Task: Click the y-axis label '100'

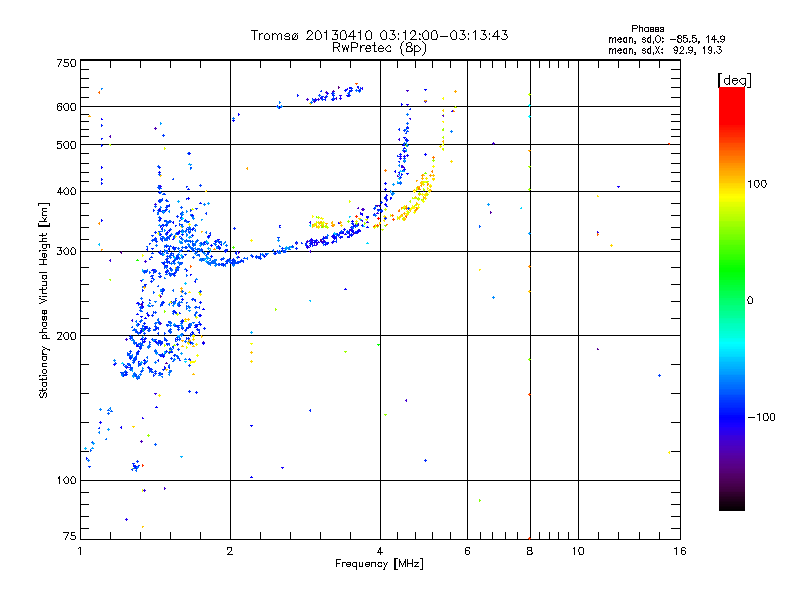Action: (x=66, y=480)
